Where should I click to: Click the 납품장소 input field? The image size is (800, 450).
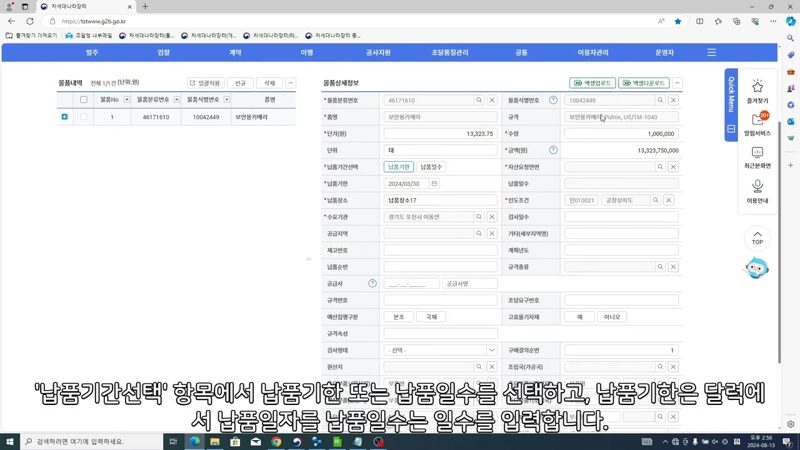[440, 200]
